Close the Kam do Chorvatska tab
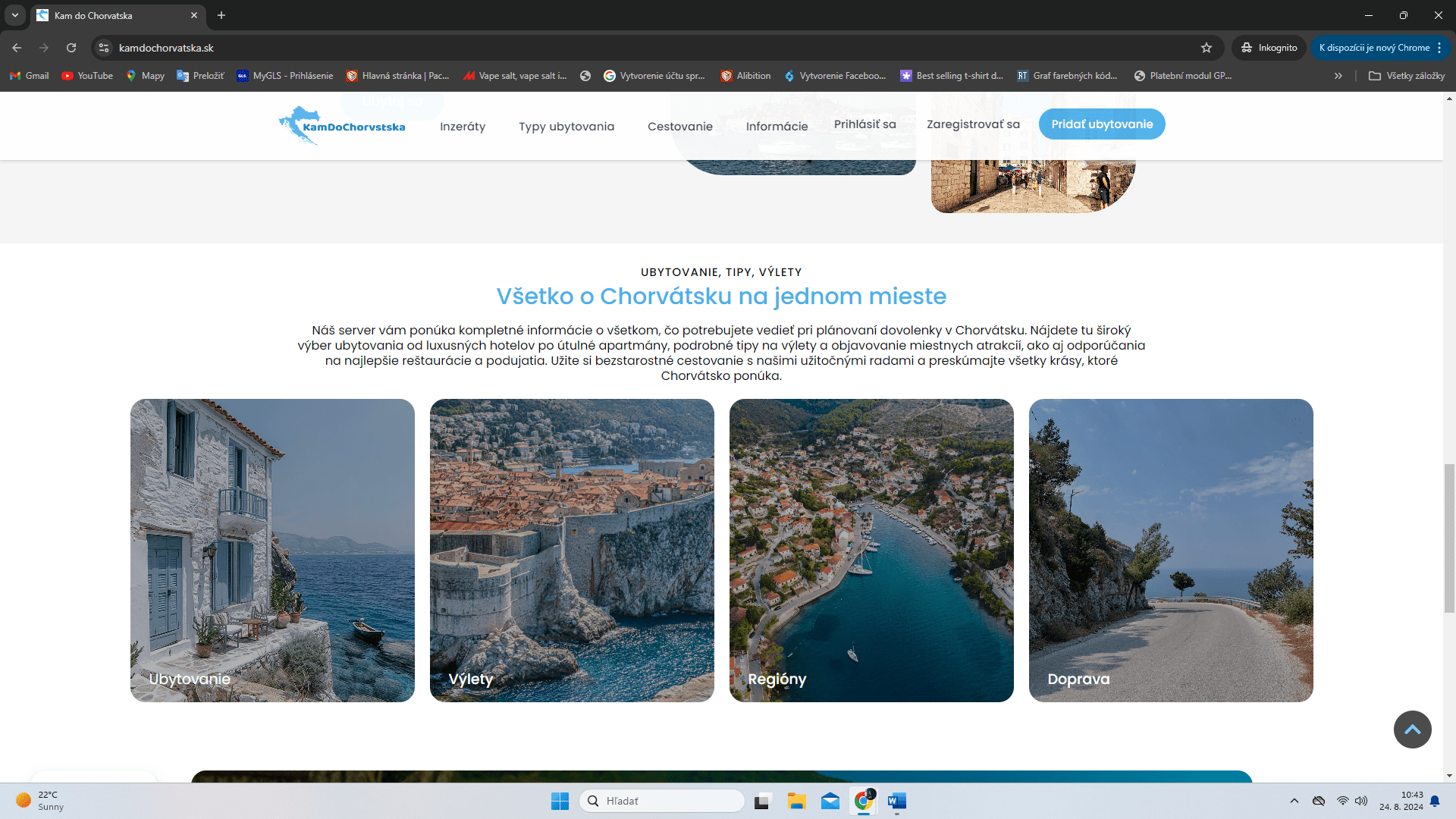1456x819 pixels. pos(194,15)
